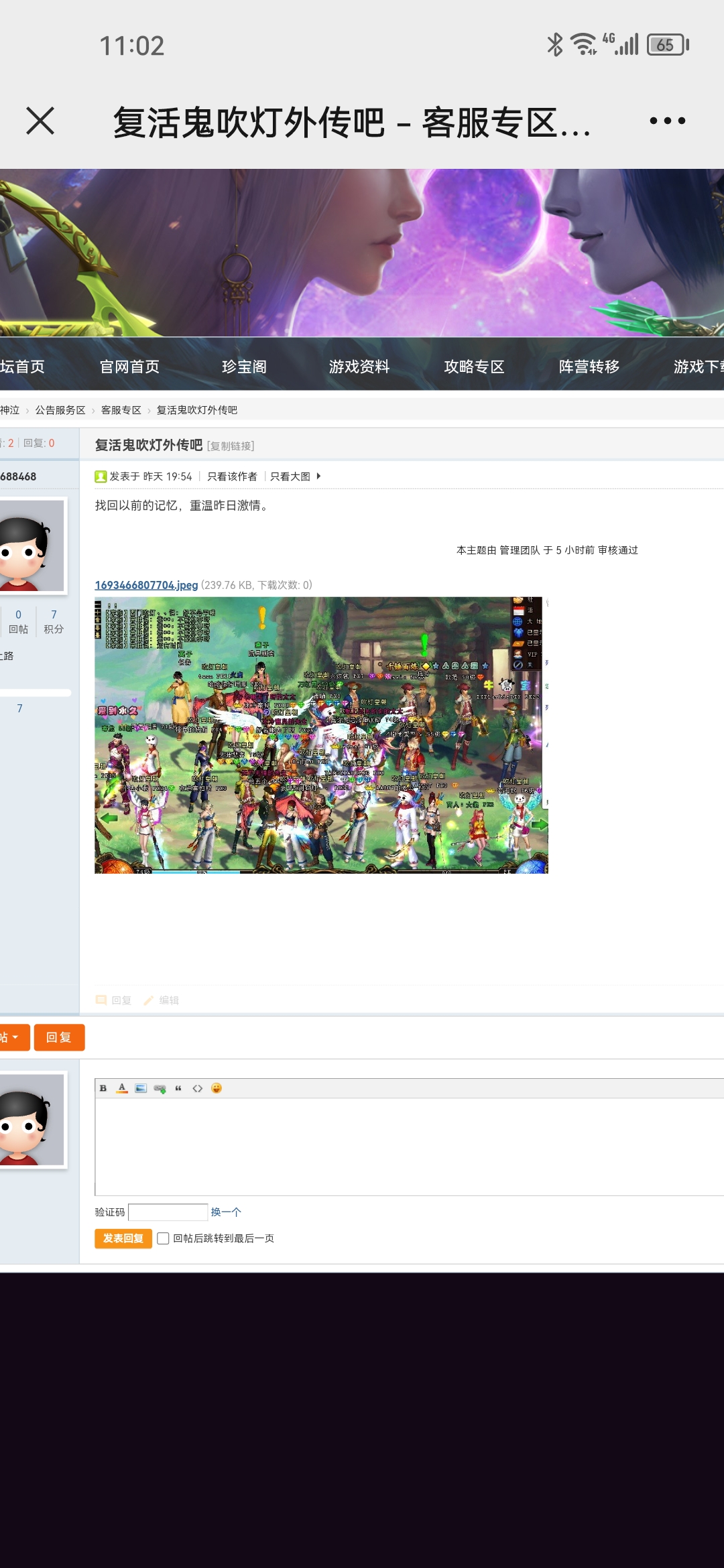Open the 坛首页 nav tab

[x=22, y=367]
